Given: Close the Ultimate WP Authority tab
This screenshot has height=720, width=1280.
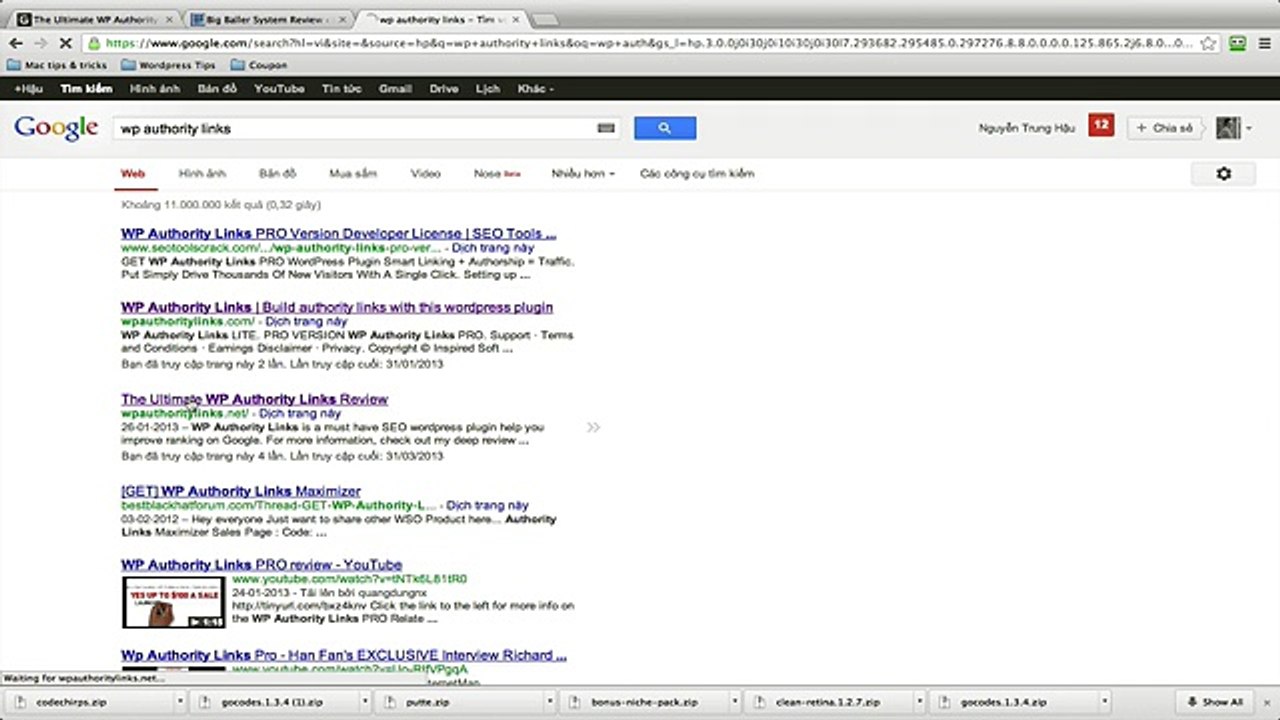Looking at the screenshot, I should click(x=169, y=19).
